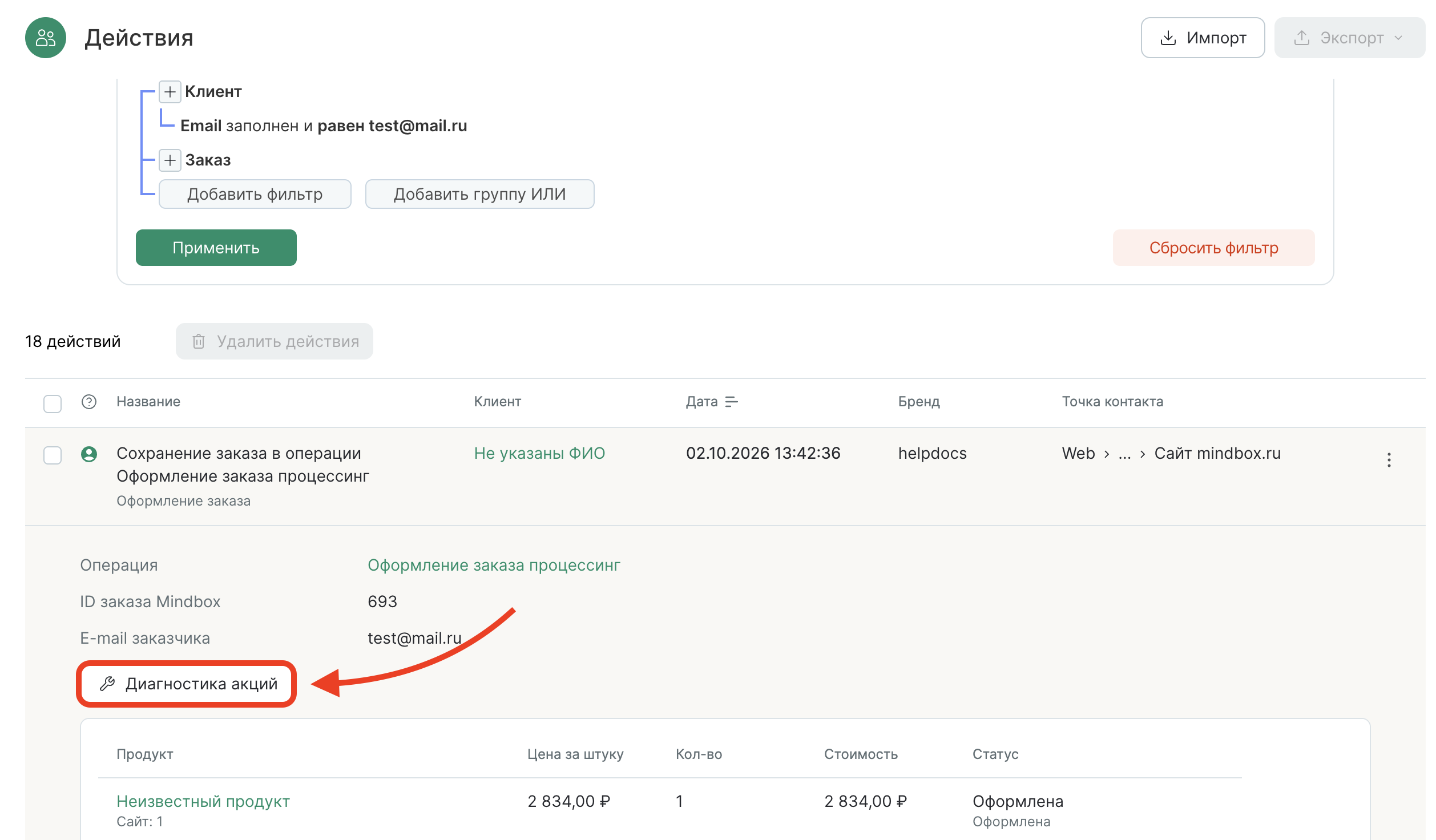
Task: Click the wrench icon in Диагностика акций
Action: (x=107, y=684)
